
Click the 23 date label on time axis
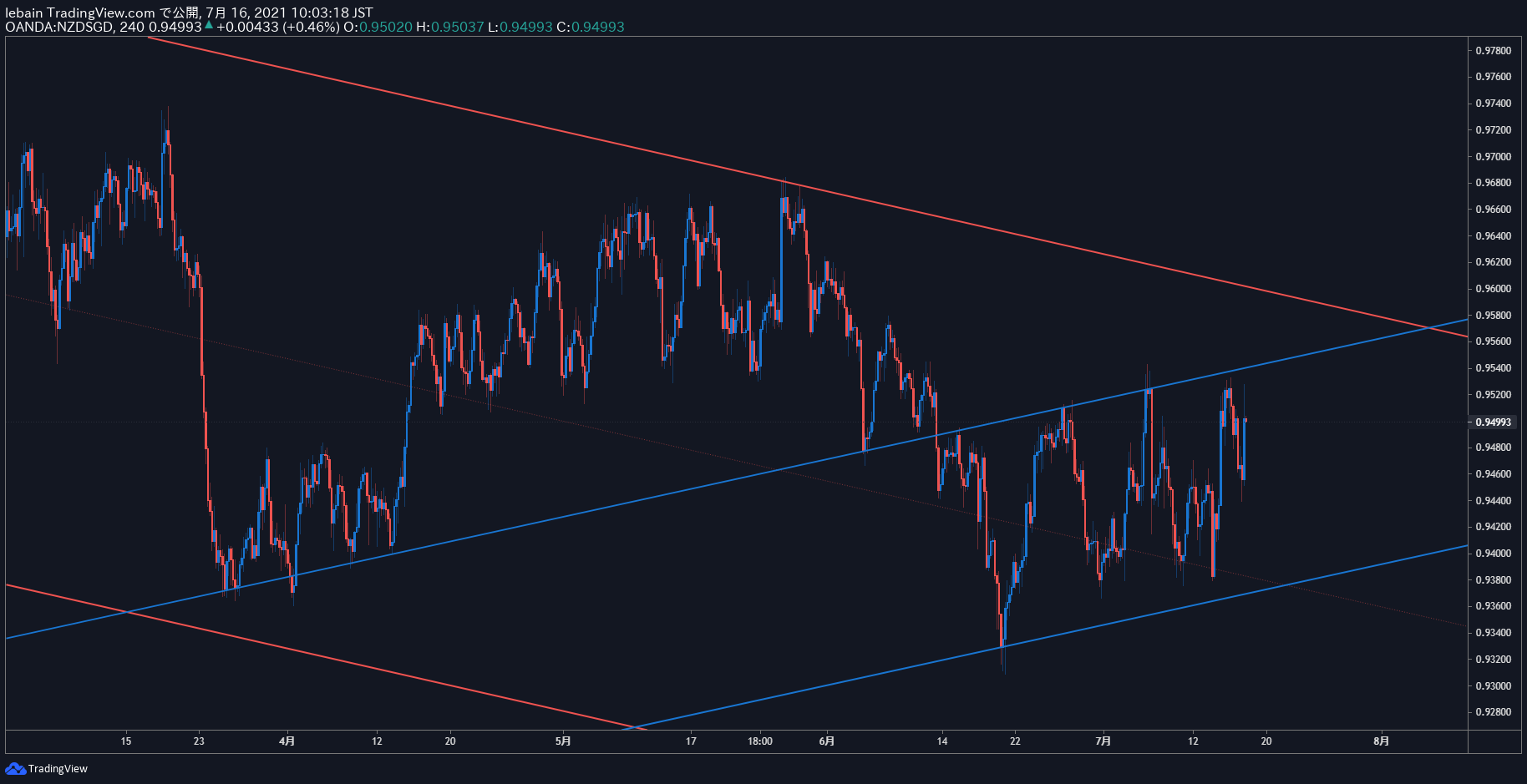click(x=199, y=741)
